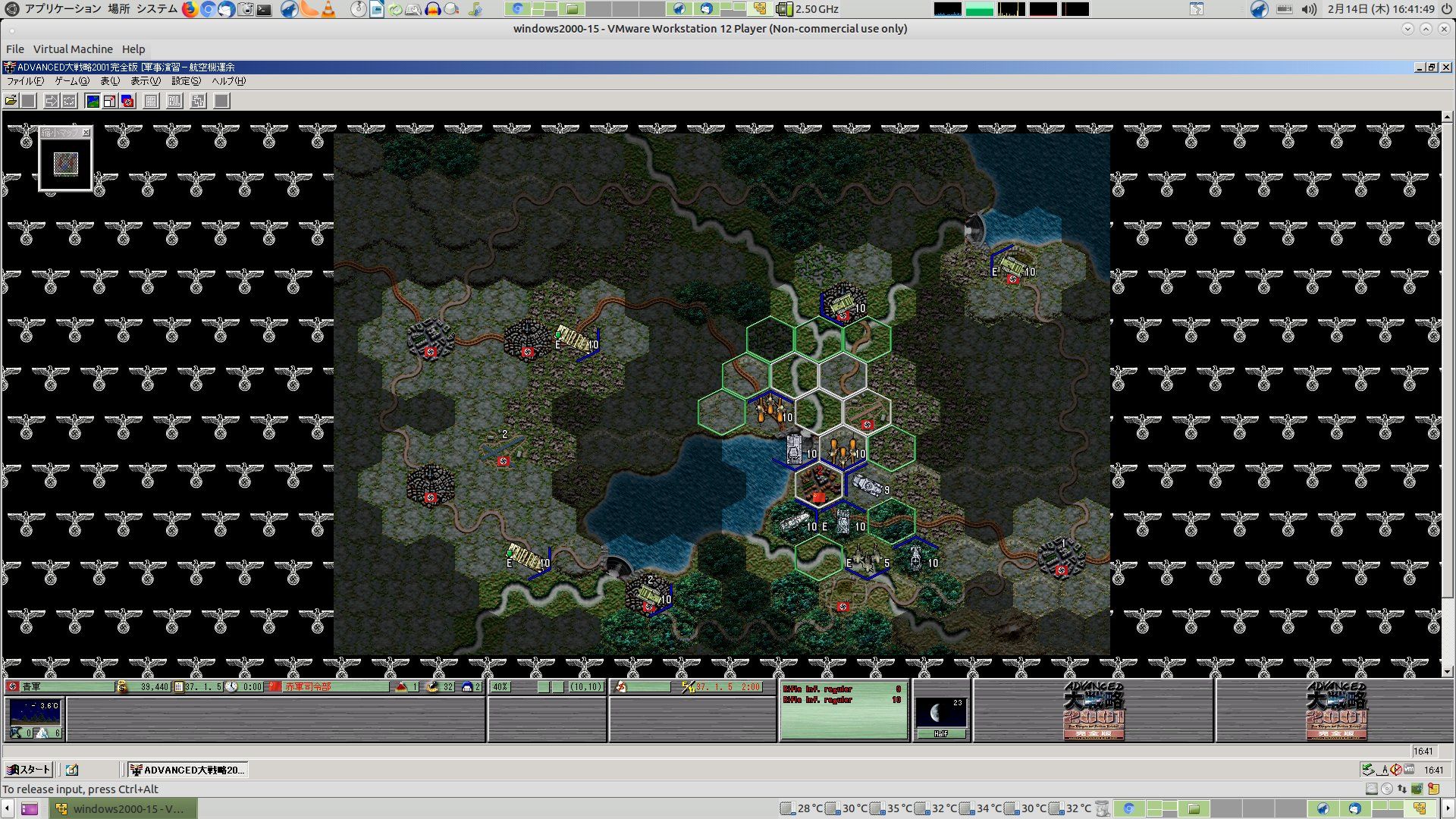Open the ゲーム(G) menu
1456x819 pixels.
click(x=71, y=81)
